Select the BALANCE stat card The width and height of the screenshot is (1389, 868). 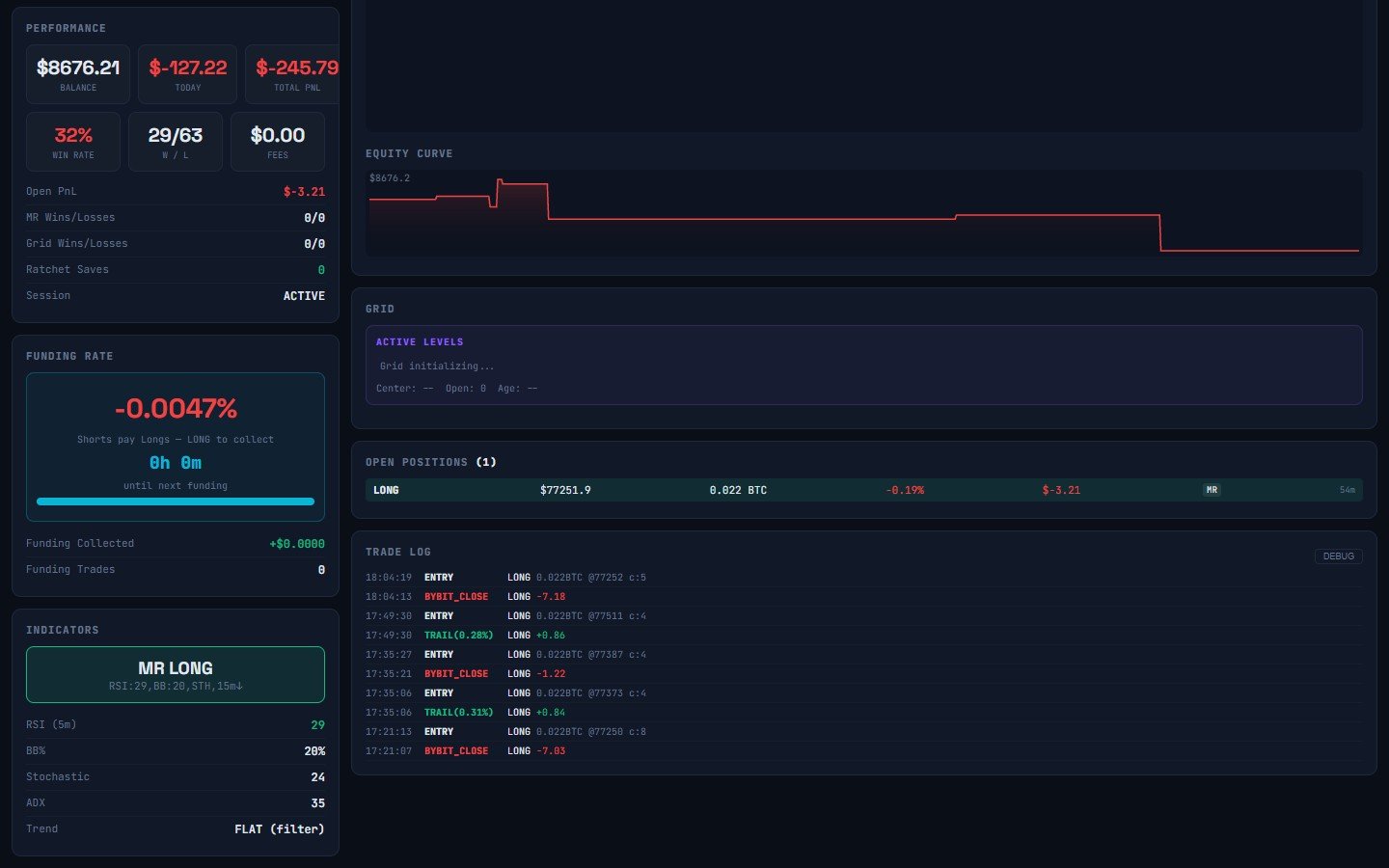(78, 73)
